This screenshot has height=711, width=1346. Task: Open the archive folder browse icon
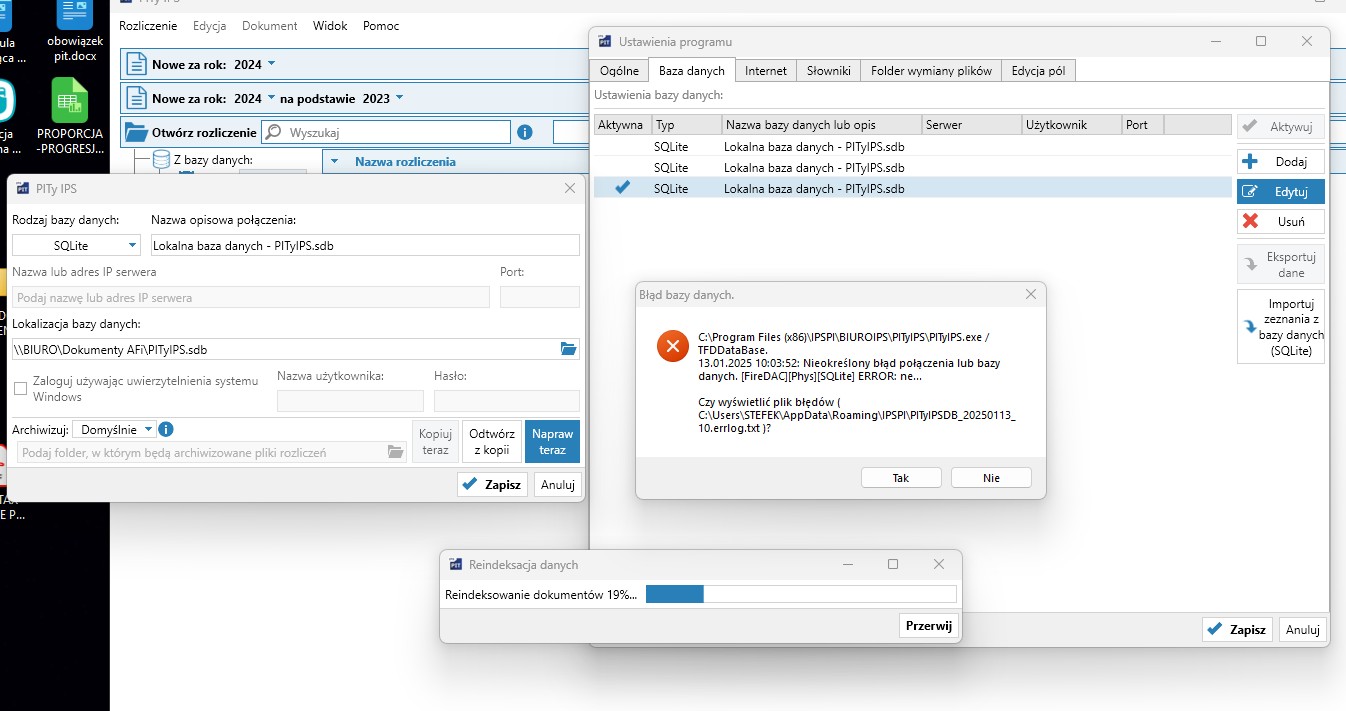[x=395, y=452]
